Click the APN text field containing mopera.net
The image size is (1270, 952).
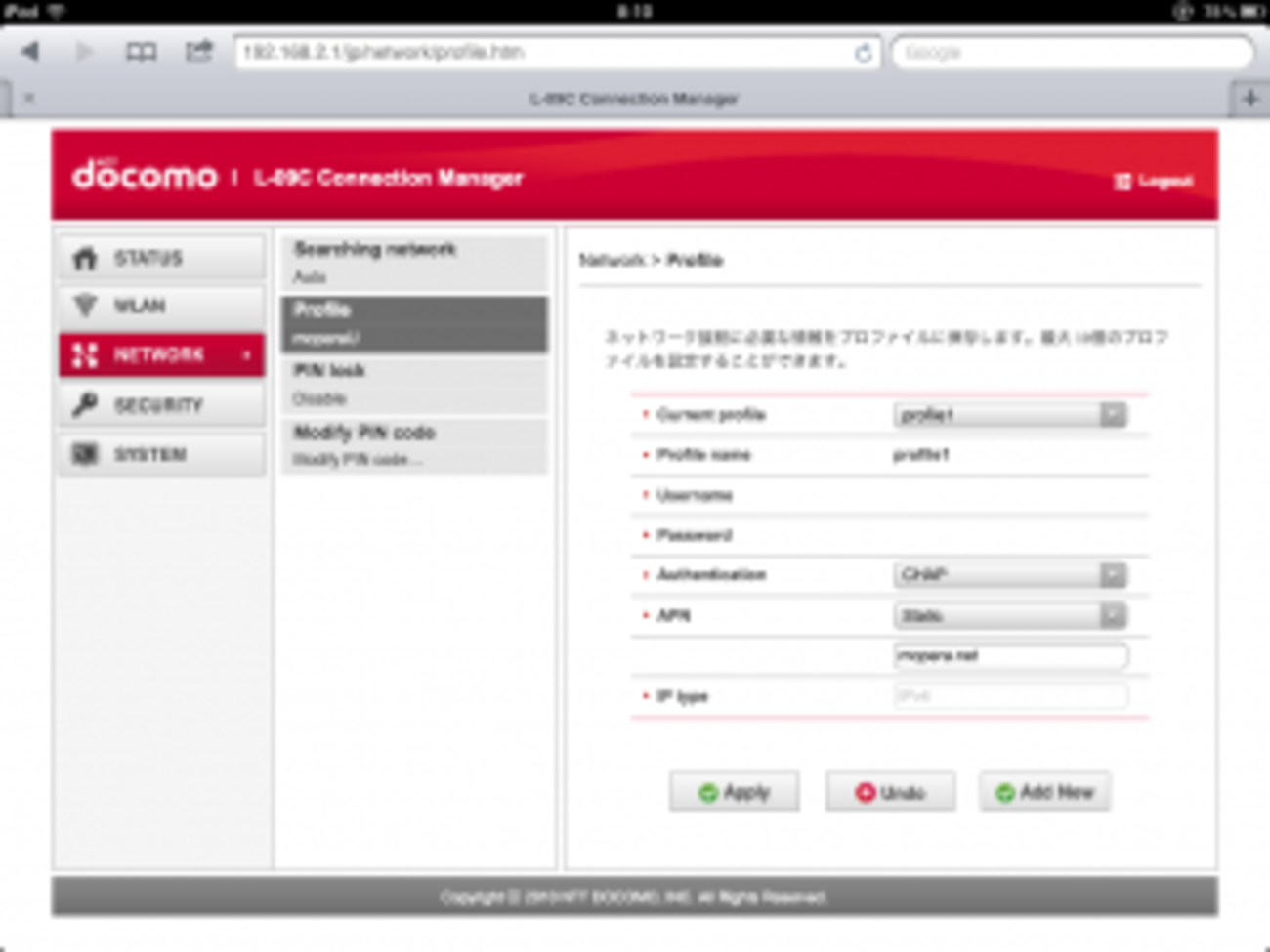point(1011,656)
